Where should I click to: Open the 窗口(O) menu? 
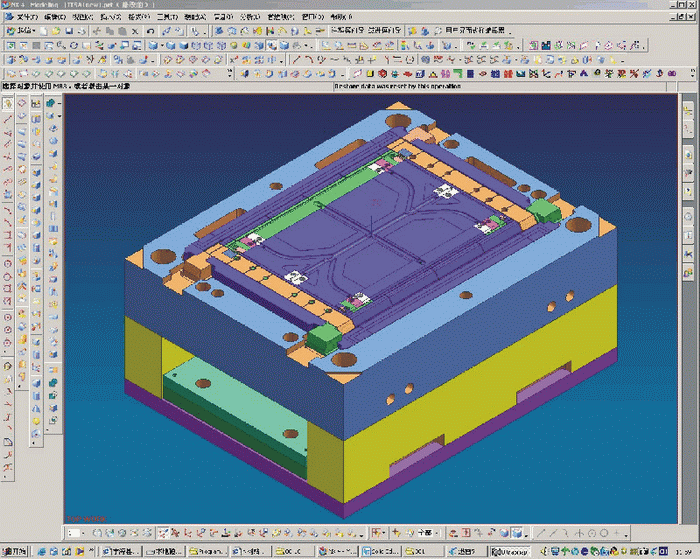tap(312, 18)
